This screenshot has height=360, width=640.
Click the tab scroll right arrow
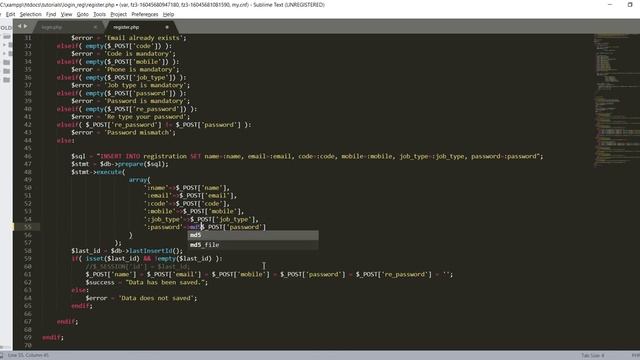click(25, 26)
